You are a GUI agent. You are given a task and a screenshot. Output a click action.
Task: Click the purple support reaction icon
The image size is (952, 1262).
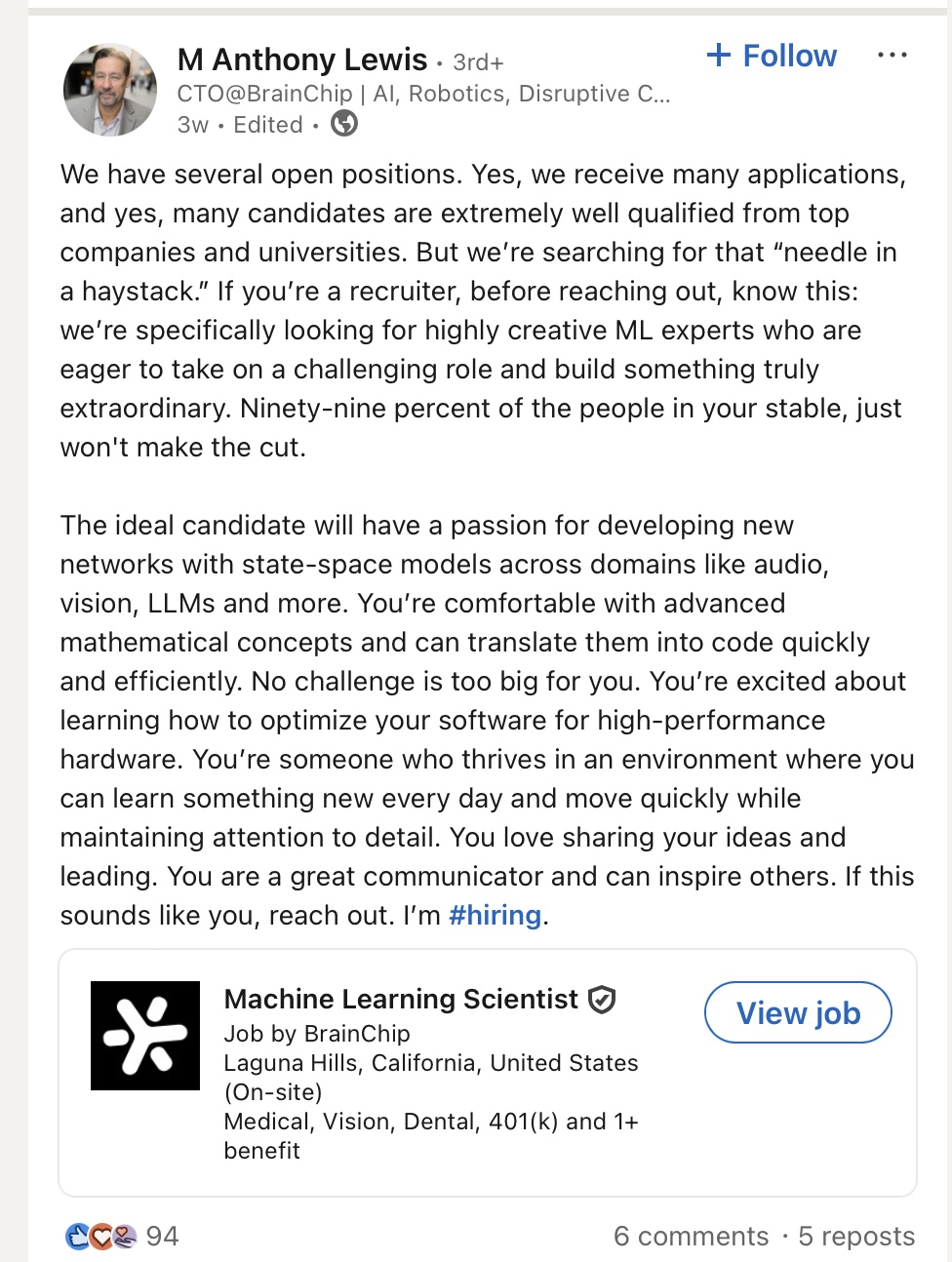tap(124, 1237)
